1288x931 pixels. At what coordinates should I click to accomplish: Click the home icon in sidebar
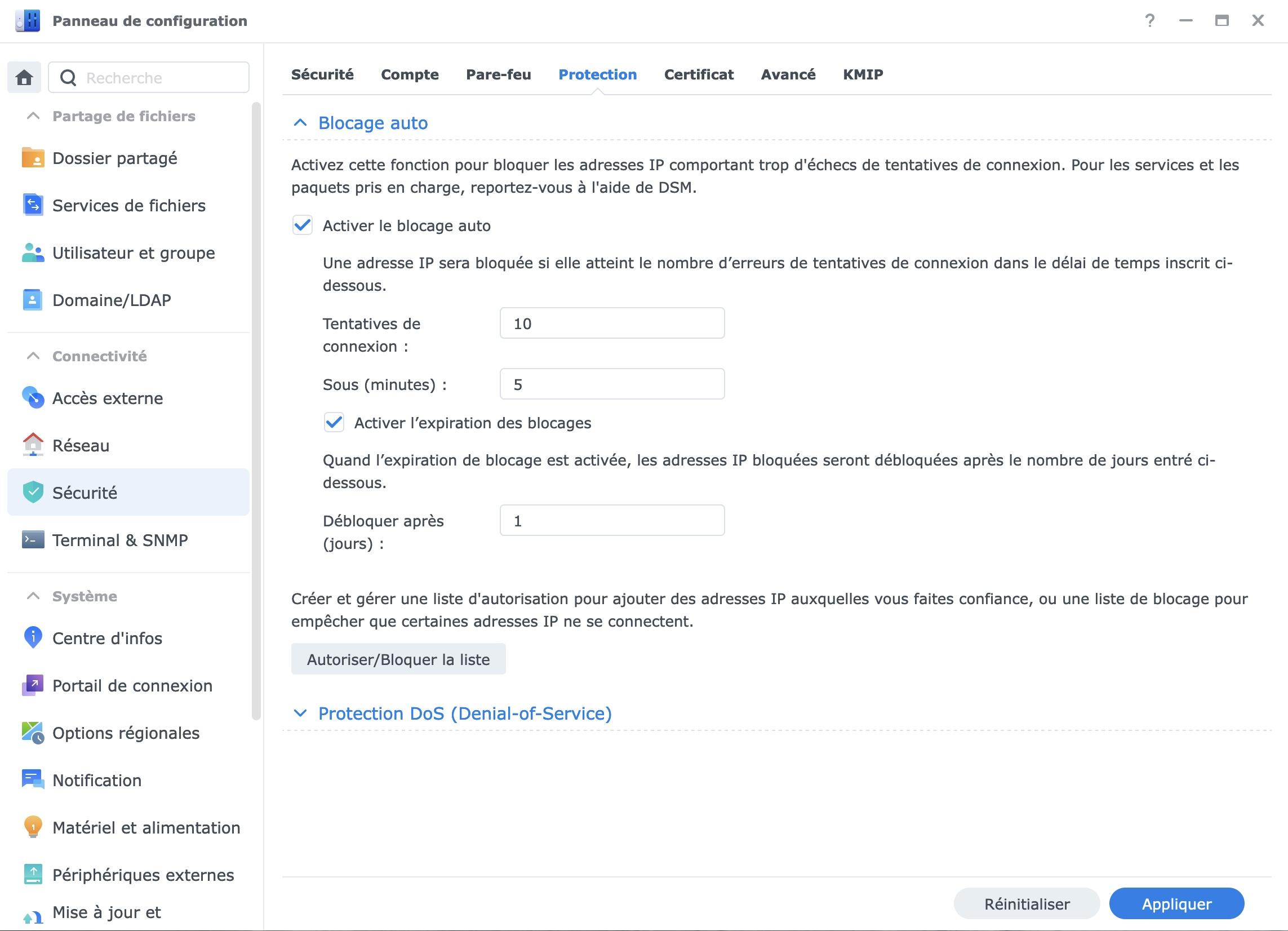coord(24,77)
